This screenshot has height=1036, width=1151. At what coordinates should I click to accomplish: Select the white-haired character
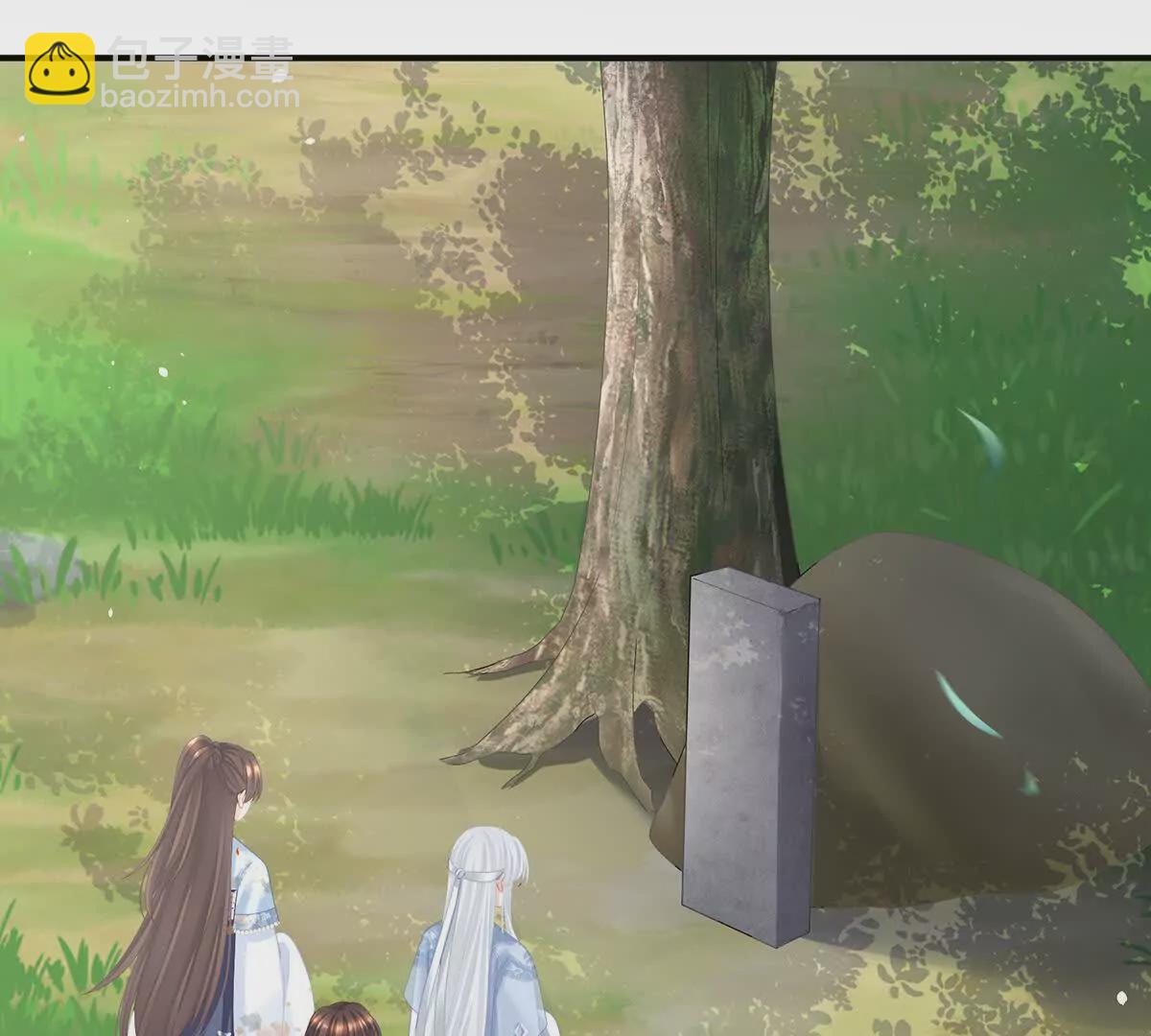pyautogui.click(x=480, y=940)
